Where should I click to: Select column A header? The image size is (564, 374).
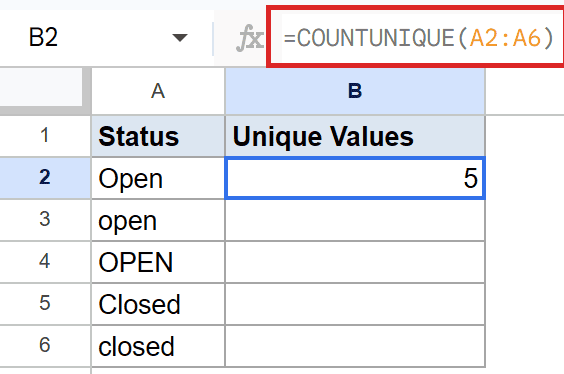158,91
